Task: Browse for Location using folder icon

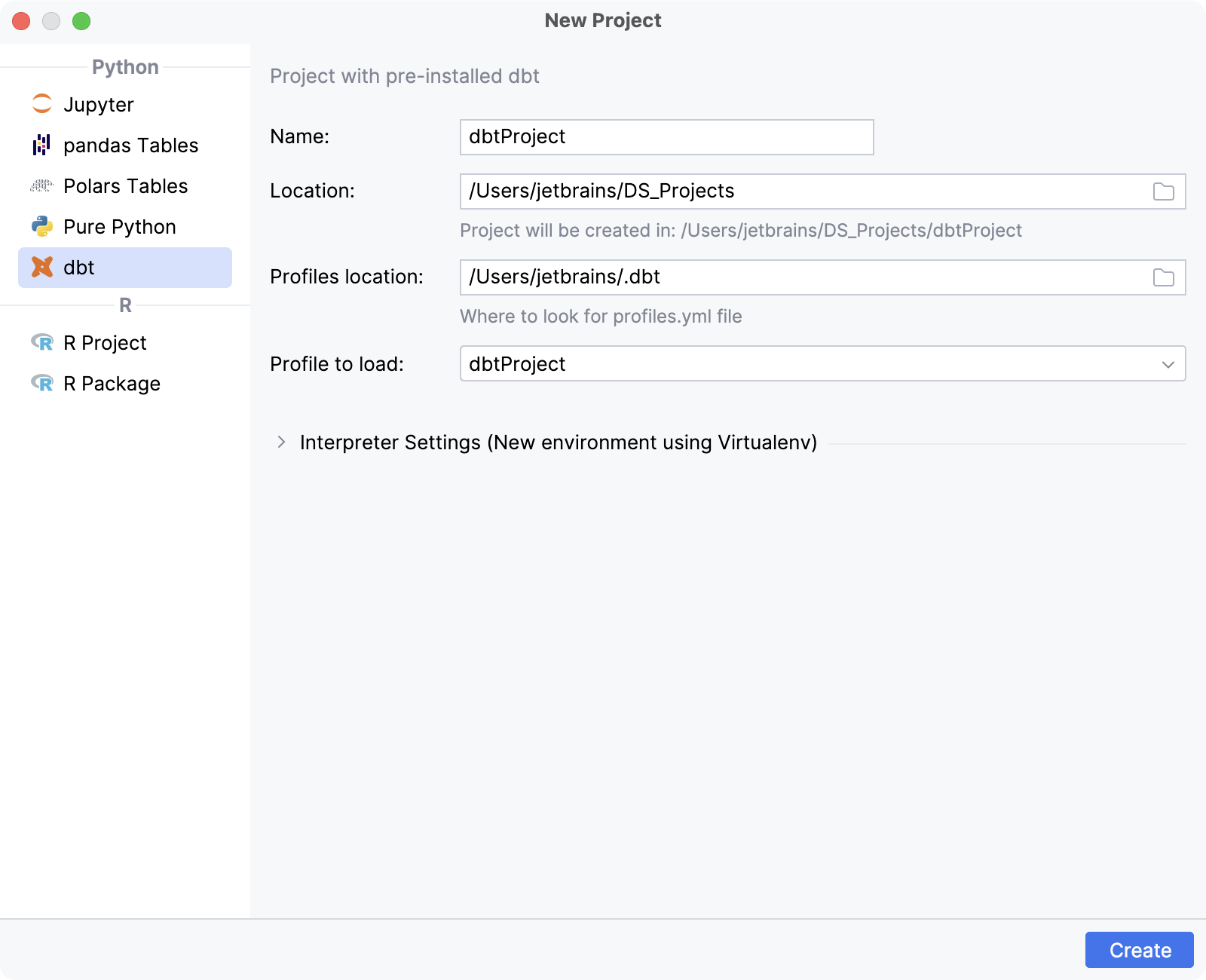Action: click(x=1163, y=191)
